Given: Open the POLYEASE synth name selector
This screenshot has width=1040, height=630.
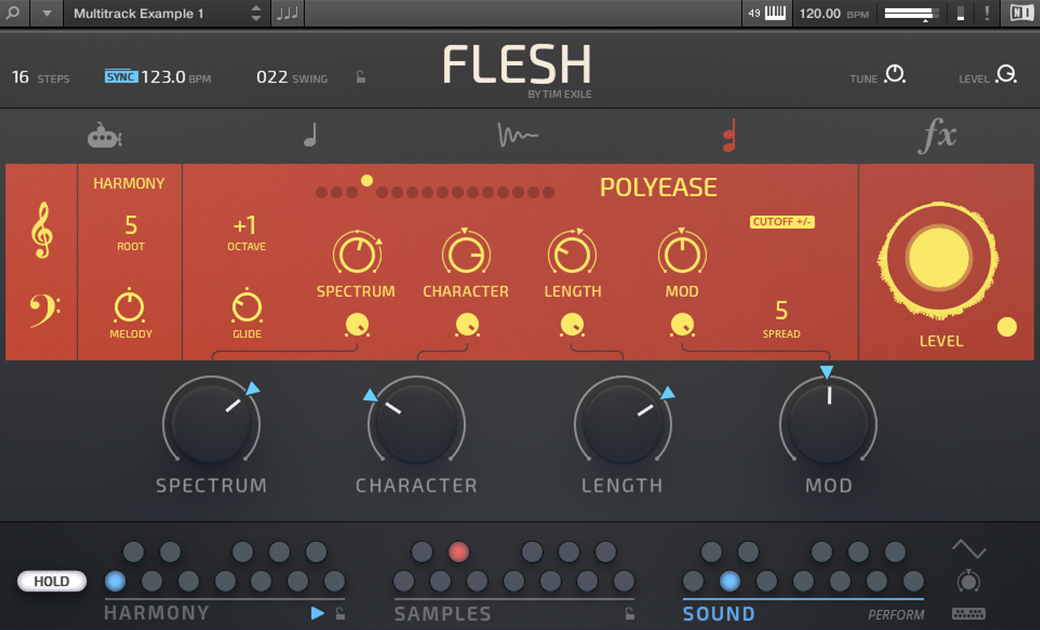Looking at the screenshot, I should click(658, 188).
